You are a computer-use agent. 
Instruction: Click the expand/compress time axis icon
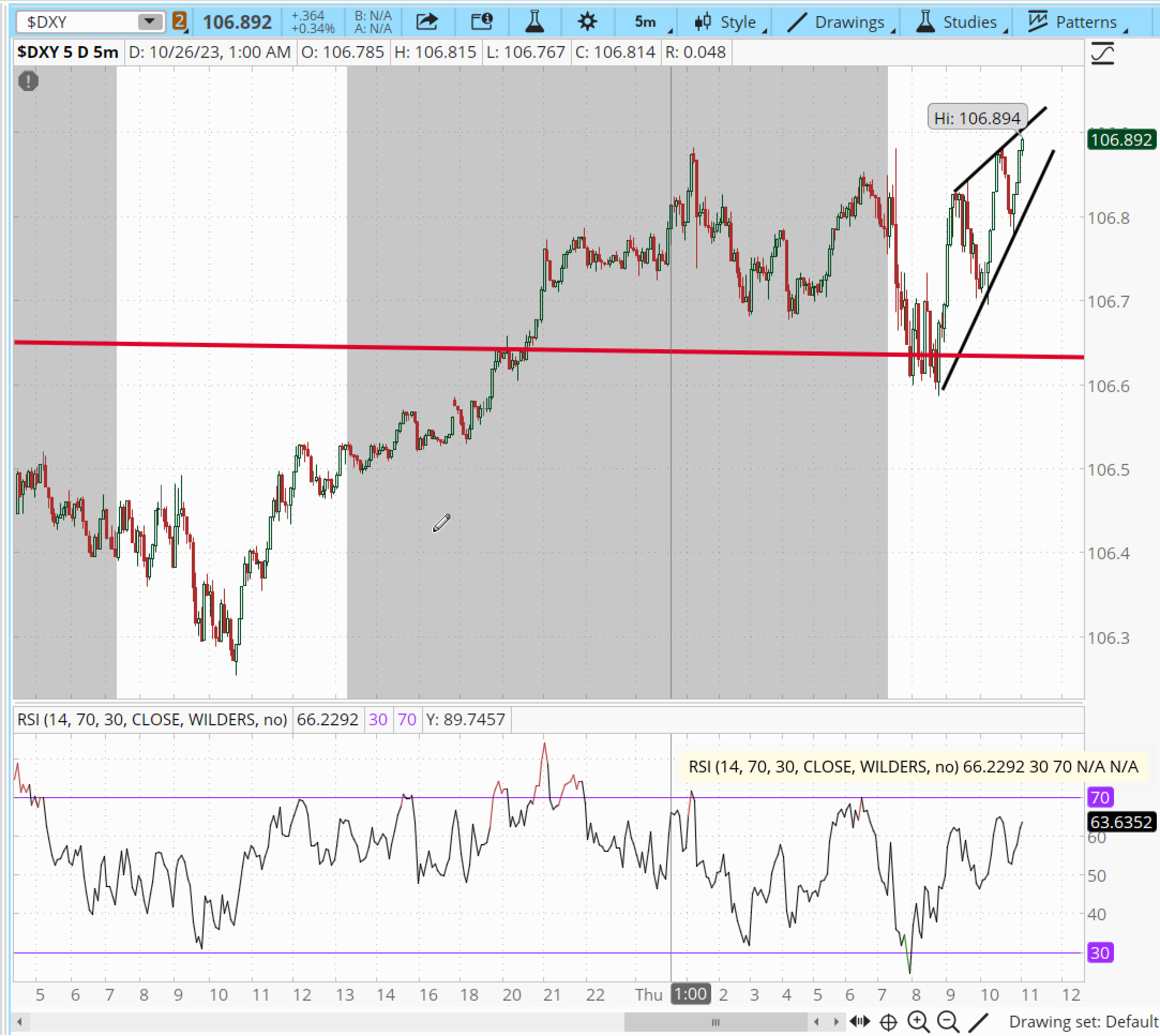coord(860,1022)
